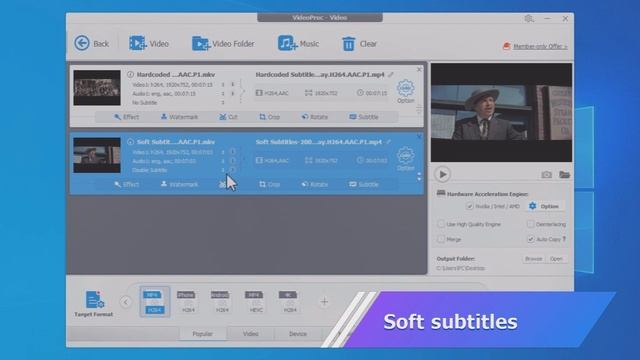The height and width of the screenshot is (360, 640).
Task: Play the preview video
Action: [x=442, y=174]
